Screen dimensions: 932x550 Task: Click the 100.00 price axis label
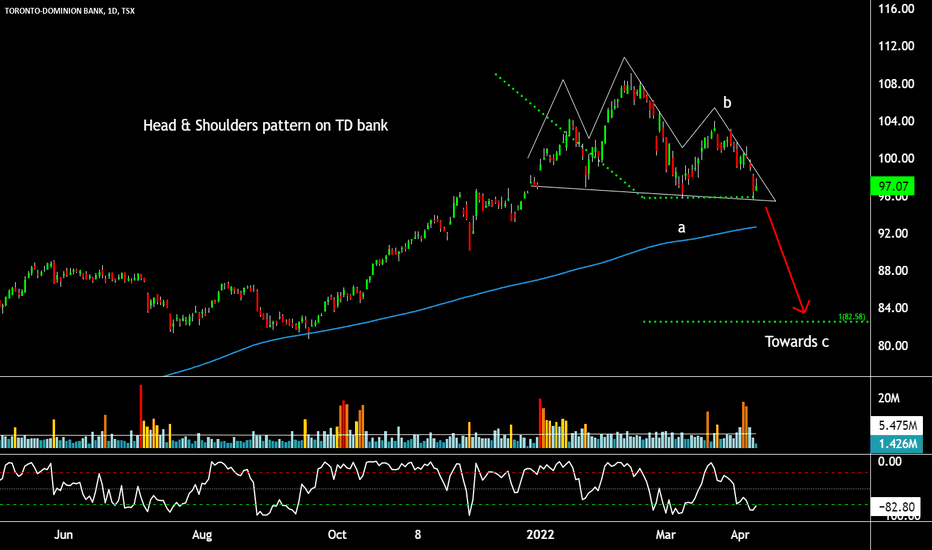click(896, 158)
